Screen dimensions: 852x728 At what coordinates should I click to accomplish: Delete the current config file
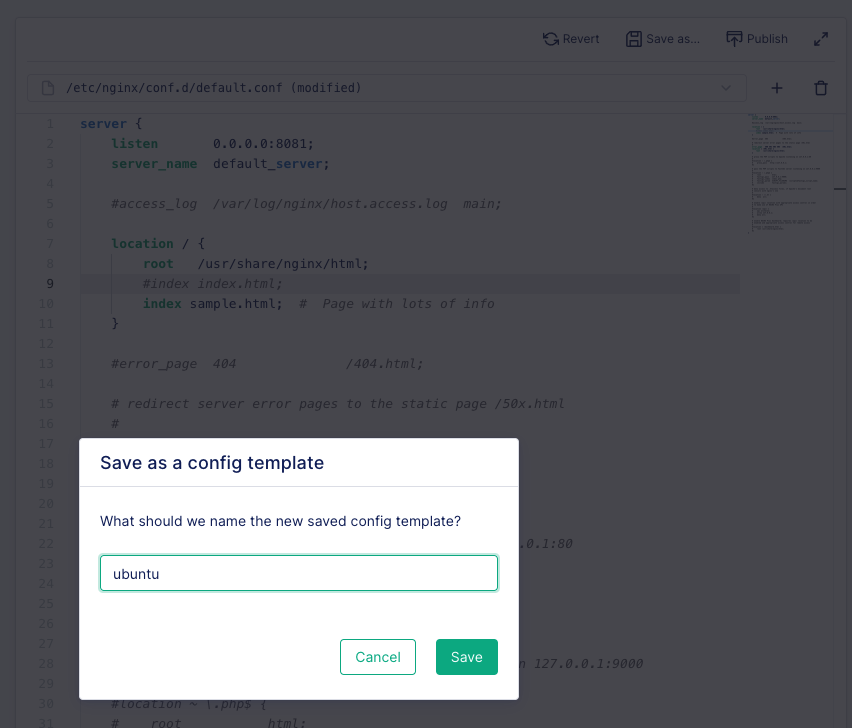pyautogui.click(x=820, y=88)
